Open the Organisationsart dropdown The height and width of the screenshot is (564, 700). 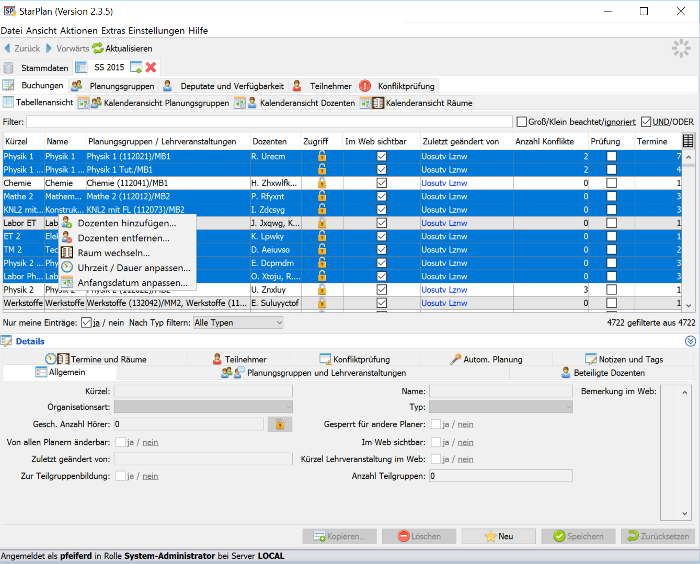204,407
